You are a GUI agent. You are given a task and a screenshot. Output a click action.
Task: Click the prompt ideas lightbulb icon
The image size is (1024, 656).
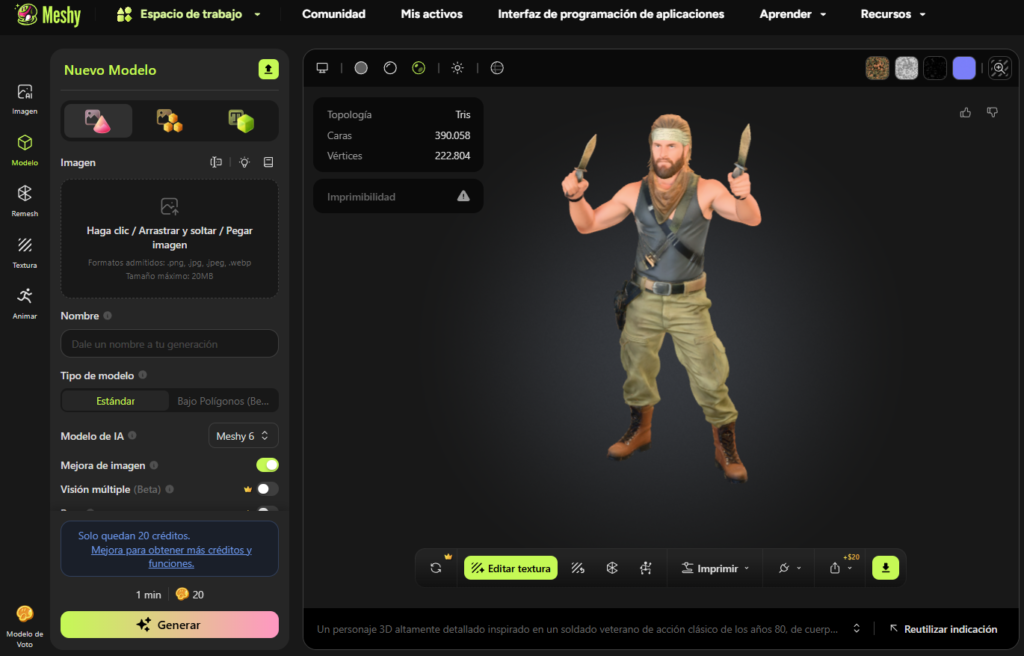[243, 162]
